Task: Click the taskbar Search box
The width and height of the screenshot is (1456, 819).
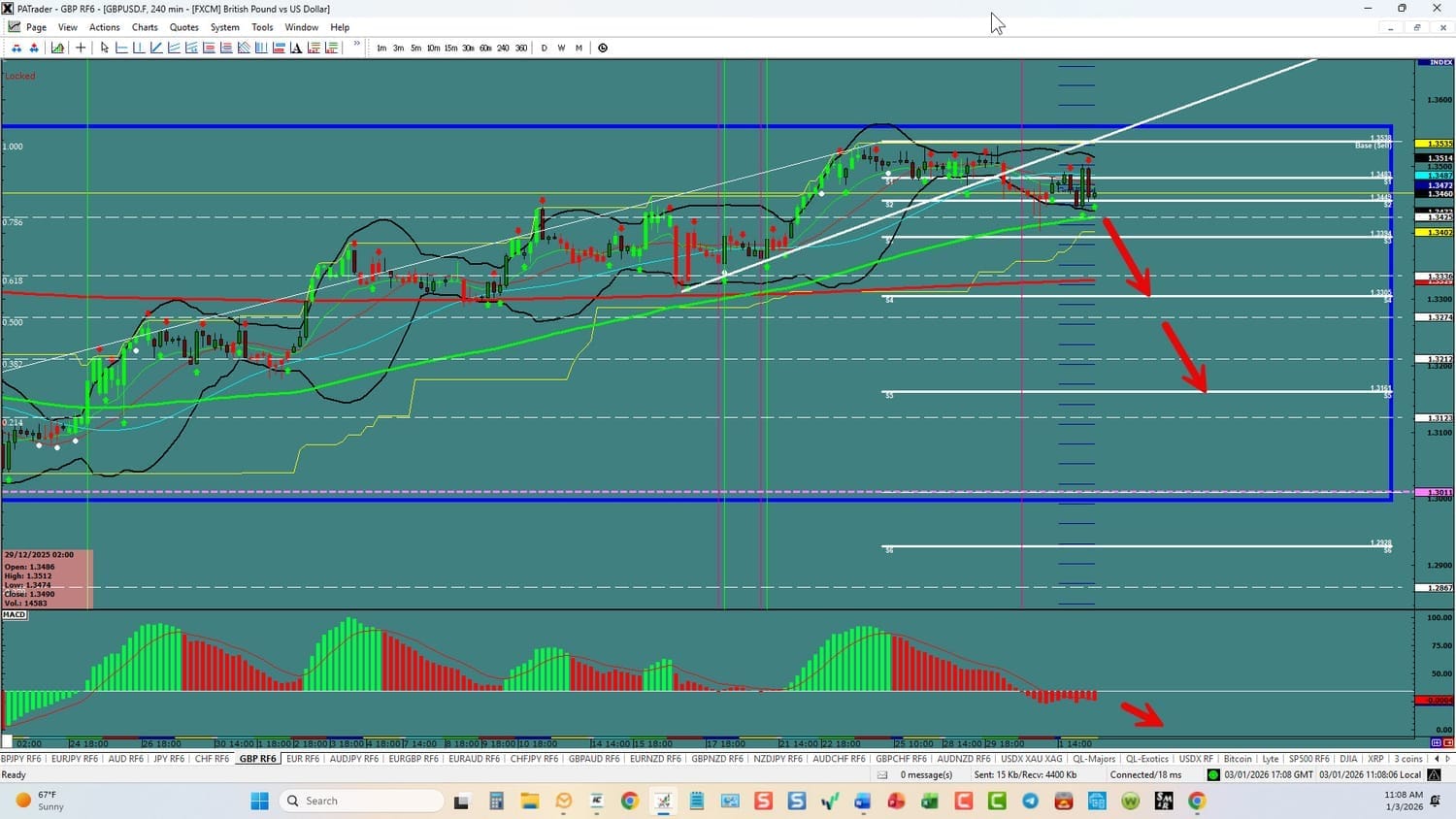Action: (x=361, y=801)
